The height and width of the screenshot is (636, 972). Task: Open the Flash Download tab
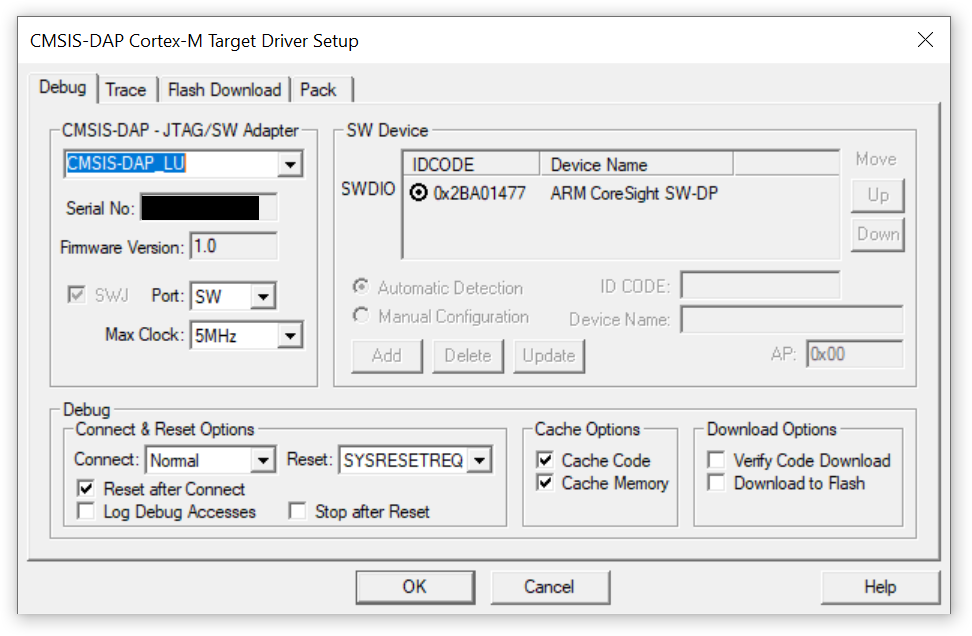pyautogui.click(x=224, y=90)
